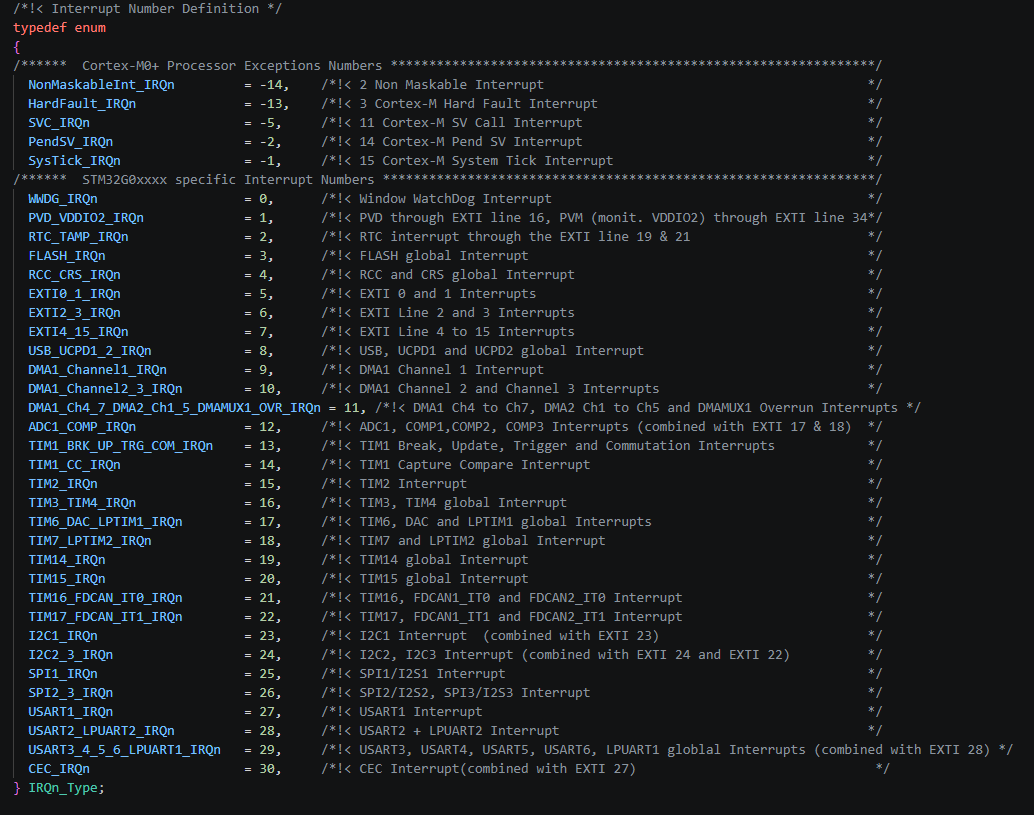Click 'TIM14 global Interrupt' comment
This screenshot has width=1034, height=815.
click(x=444, y=560)
